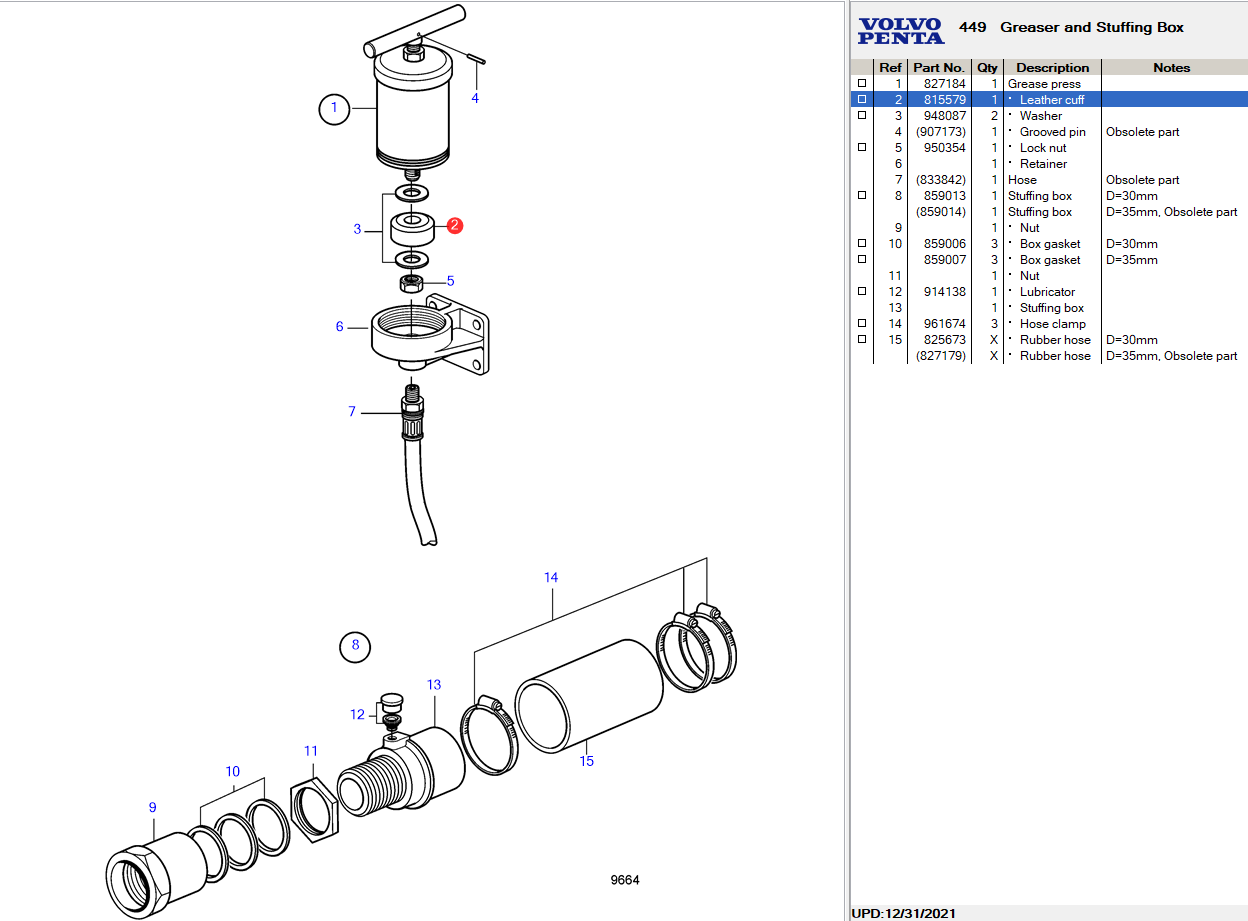Click obsolete part number (907173)
Viewport: 1248px width, 921px height.
941,132
